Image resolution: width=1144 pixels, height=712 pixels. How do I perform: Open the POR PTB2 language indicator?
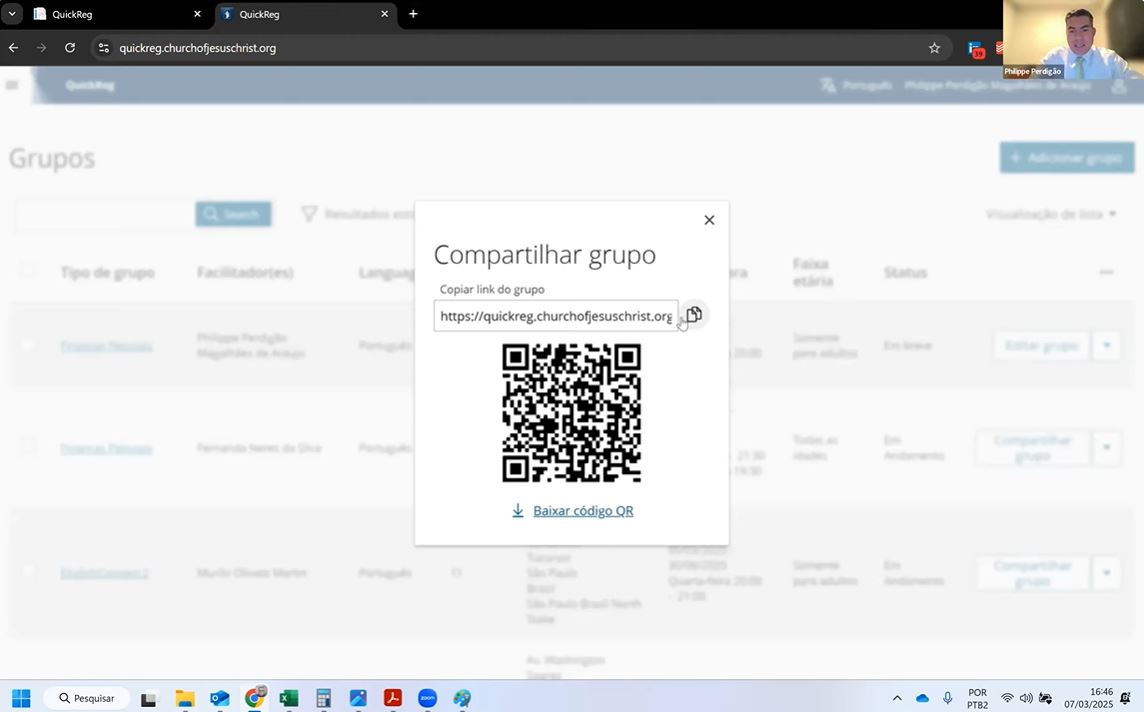(x=978, y=698)
